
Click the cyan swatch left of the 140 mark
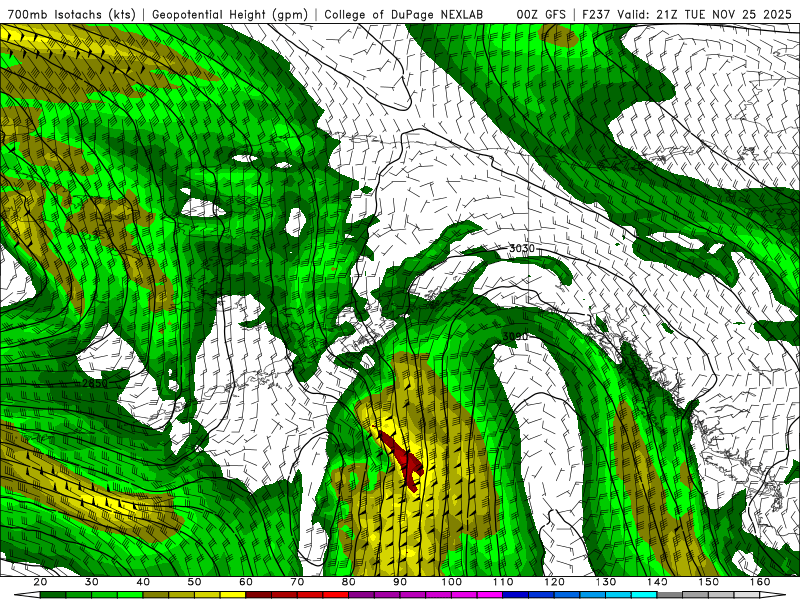[644, 595]
